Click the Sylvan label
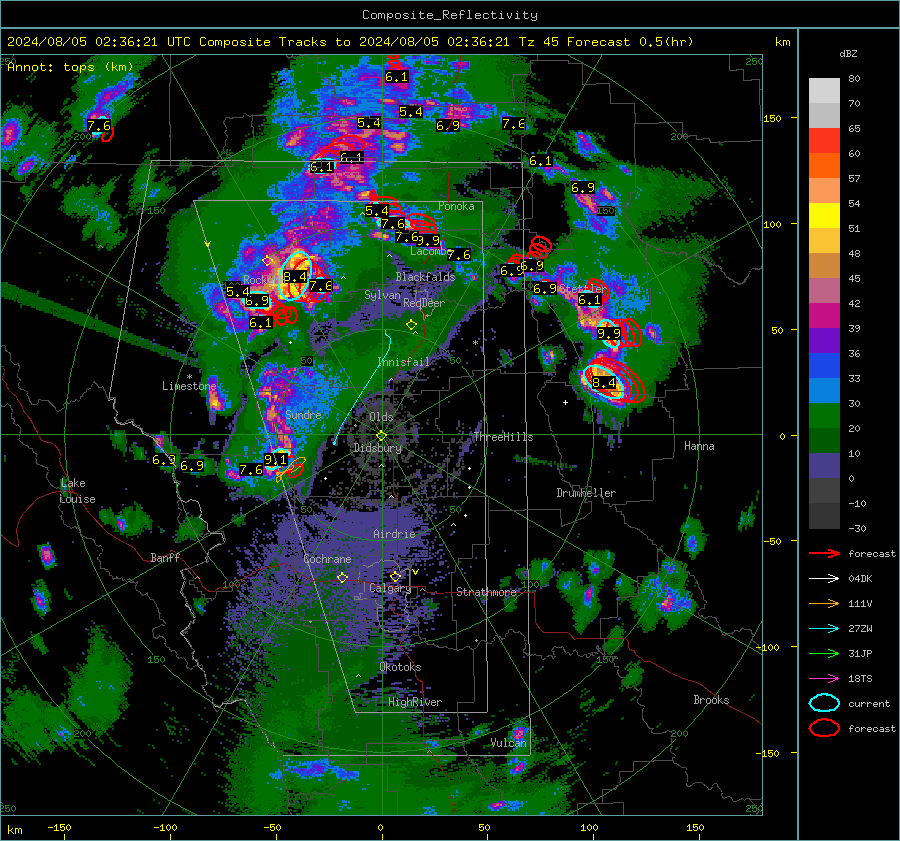This screenshot has height=841, width=900. (382, 295)
